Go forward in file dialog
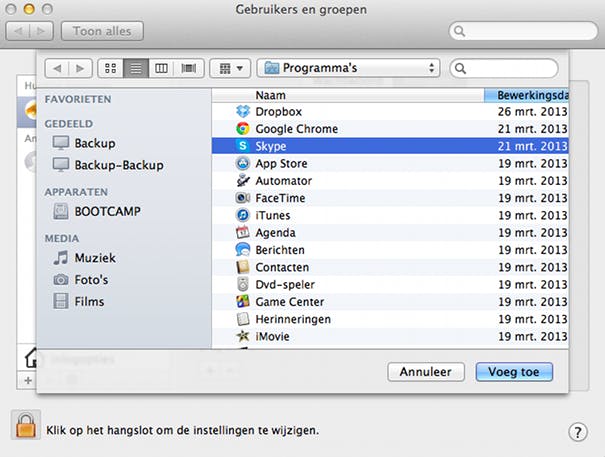Image resolution: width=605 pixels, height=457 pixels. click(80, 68)
